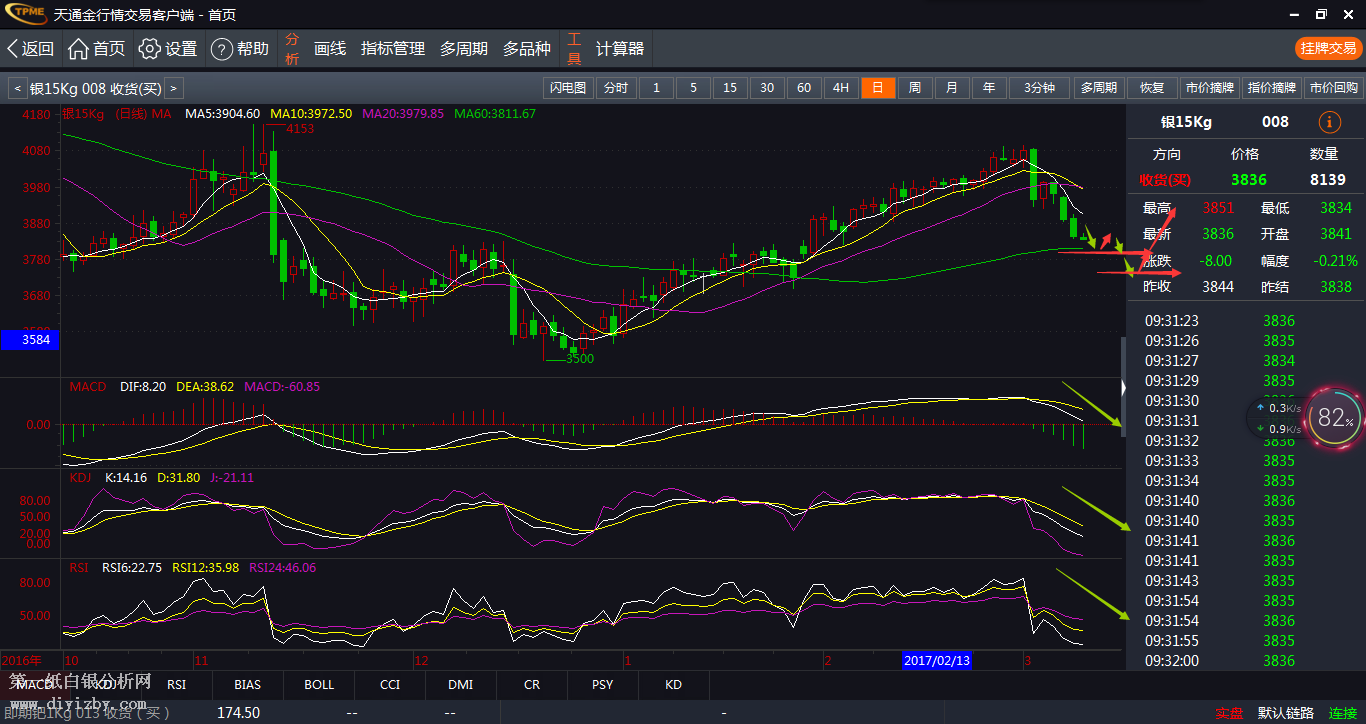
Task: Click the 市价回购 button
Action: pos(1334,88)
